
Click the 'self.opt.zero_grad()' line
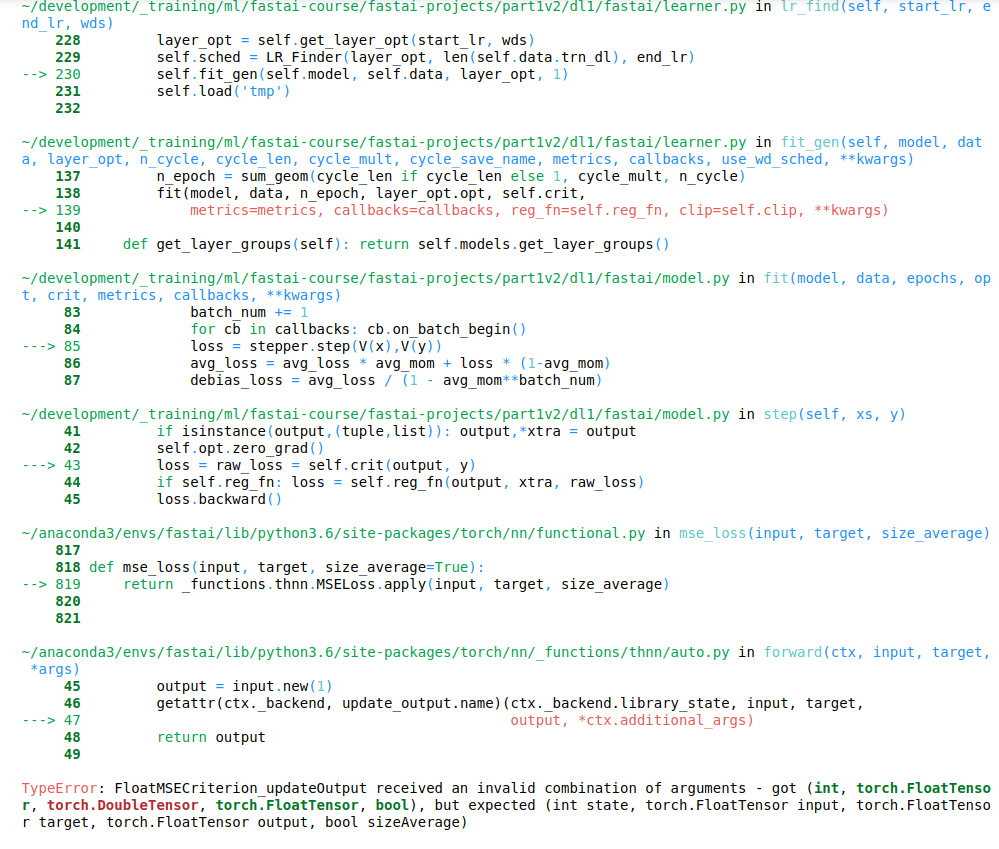coord(240,448)
